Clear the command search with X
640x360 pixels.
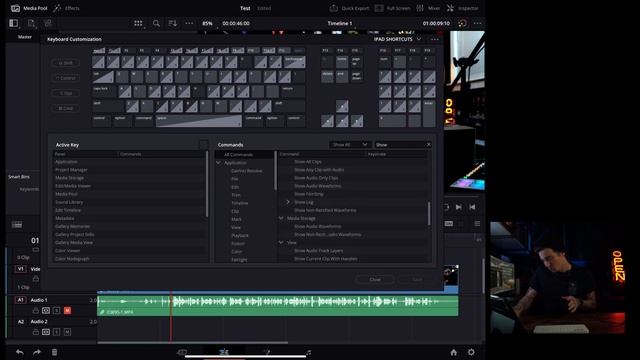[x=429, y=144]
